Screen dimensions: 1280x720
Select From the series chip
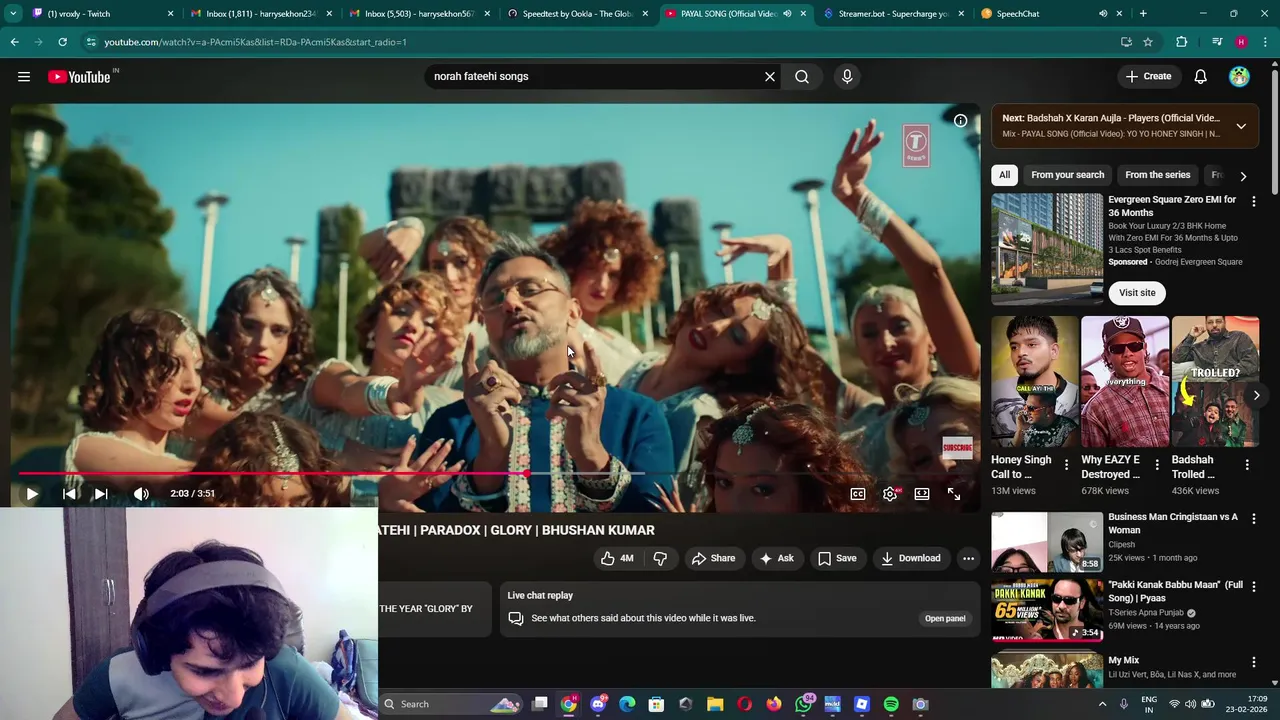point(1157,175)
